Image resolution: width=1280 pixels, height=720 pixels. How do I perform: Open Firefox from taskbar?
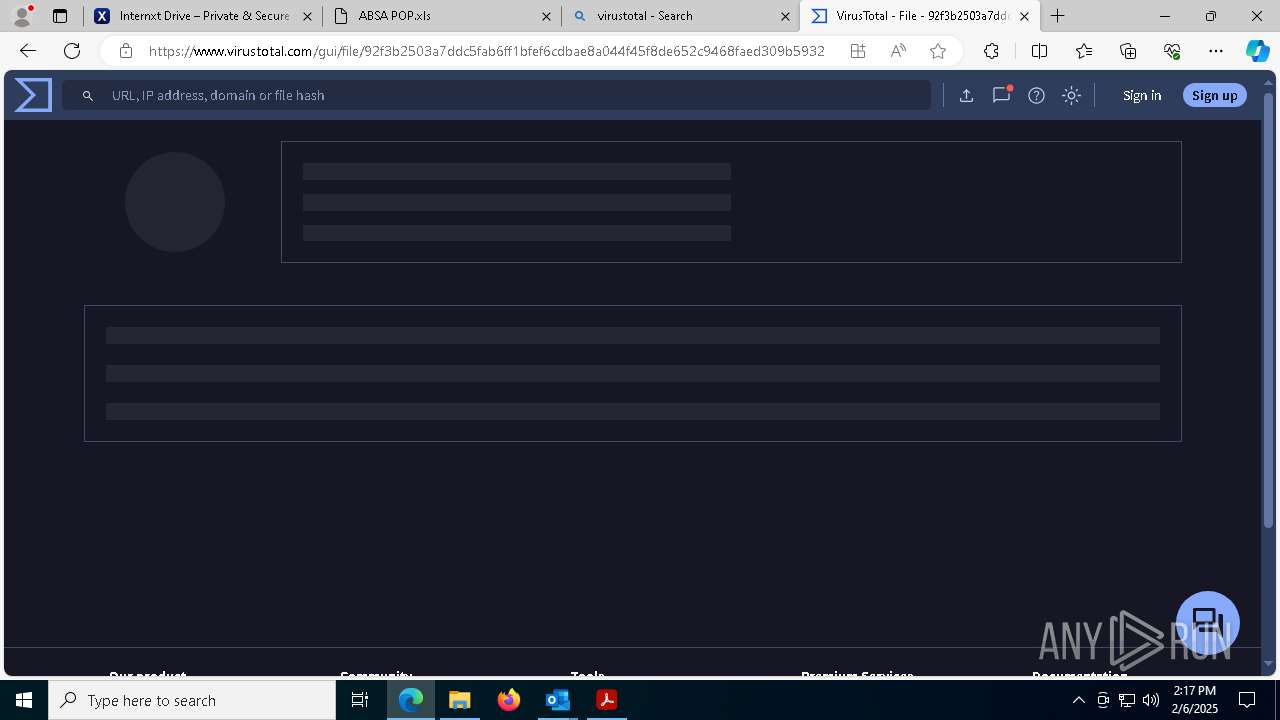(509, 700)
